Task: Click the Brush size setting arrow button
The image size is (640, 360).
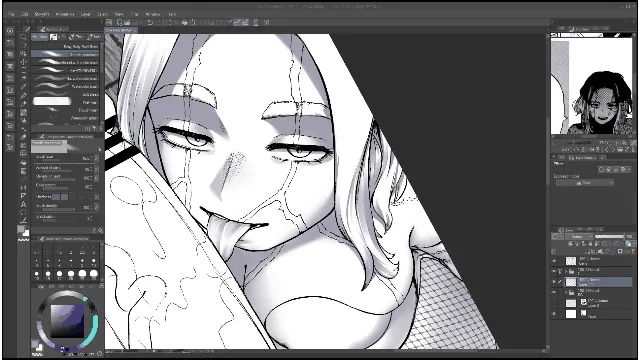Action: click(x=96, y=158)
